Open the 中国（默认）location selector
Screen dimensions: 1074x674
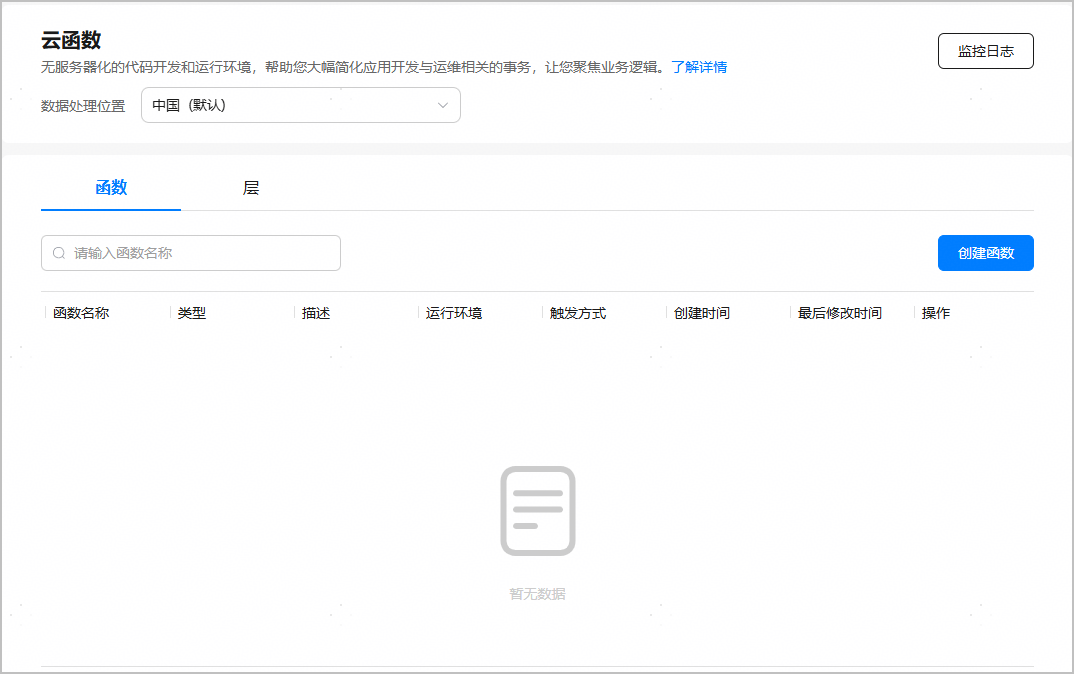click(300, 106)
